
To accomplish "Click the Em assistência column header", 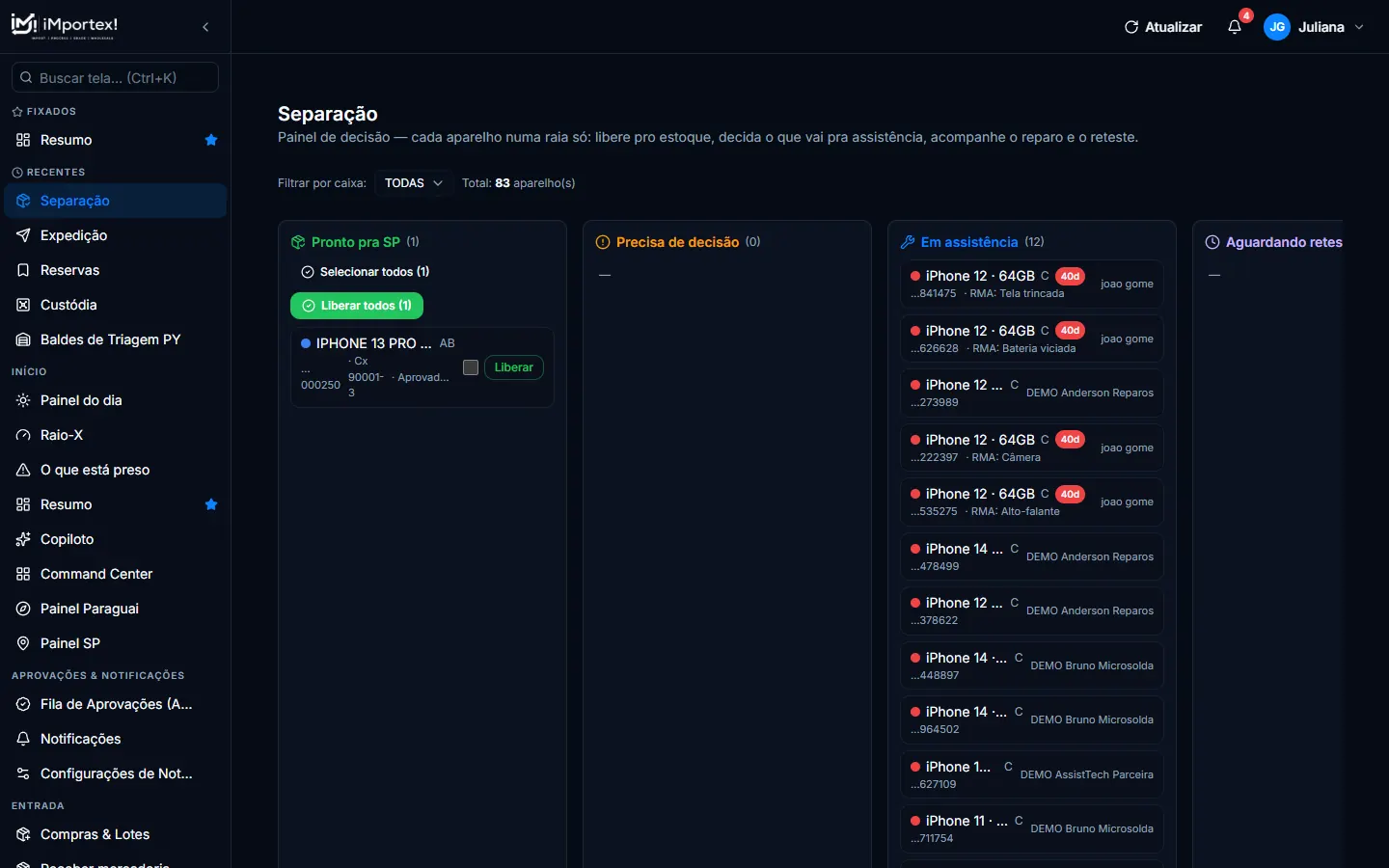I will pos(972,242).
